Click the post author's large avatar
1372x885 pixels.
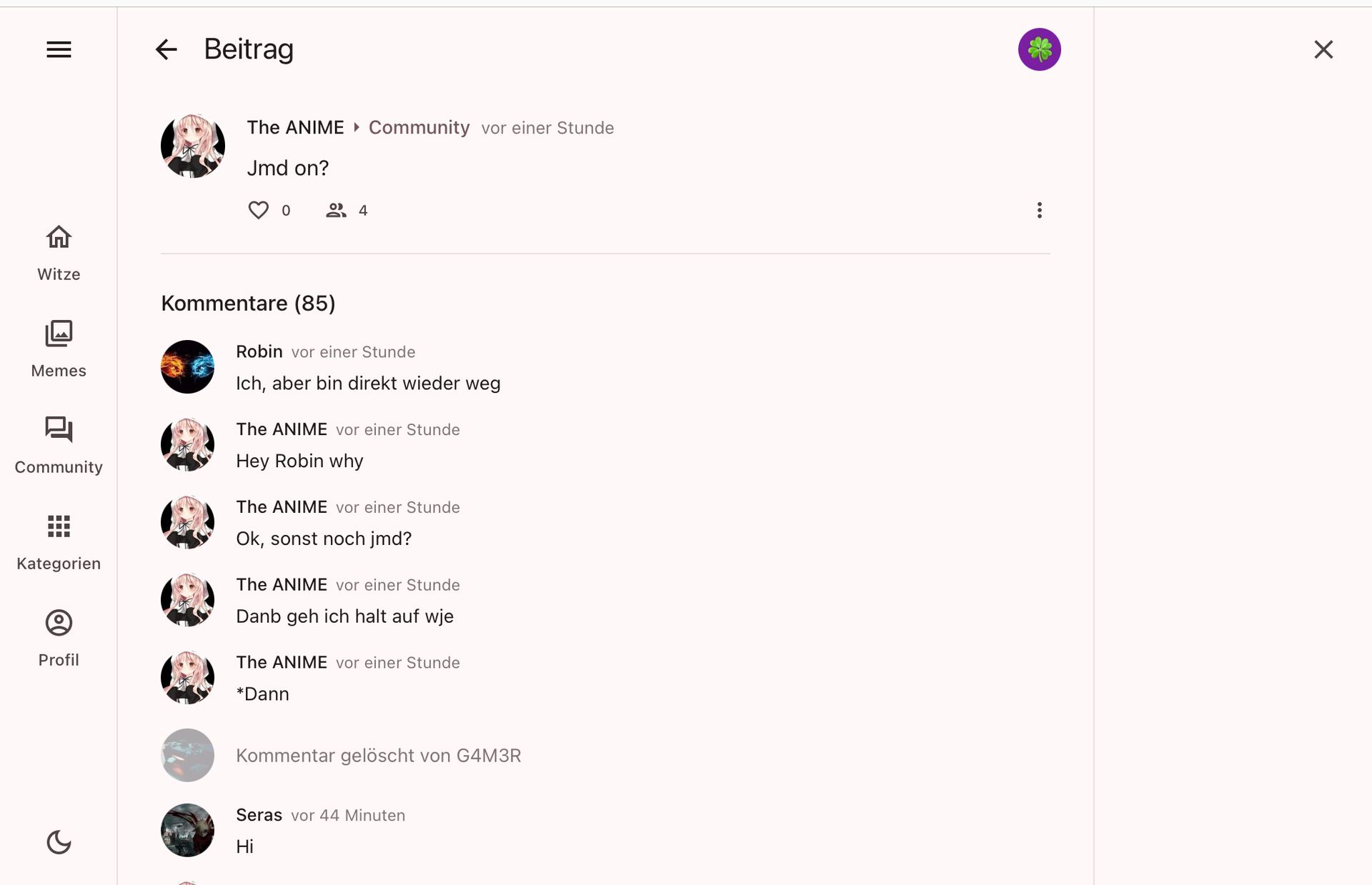(193, 146)
